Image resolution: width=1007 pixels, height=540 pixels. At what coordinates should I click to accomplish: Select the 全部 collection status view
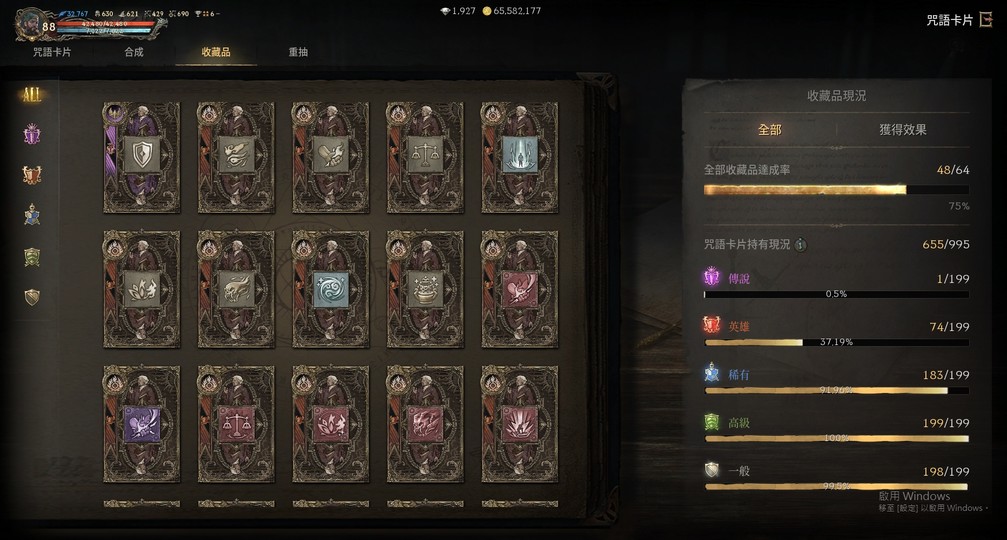point(769,130)
